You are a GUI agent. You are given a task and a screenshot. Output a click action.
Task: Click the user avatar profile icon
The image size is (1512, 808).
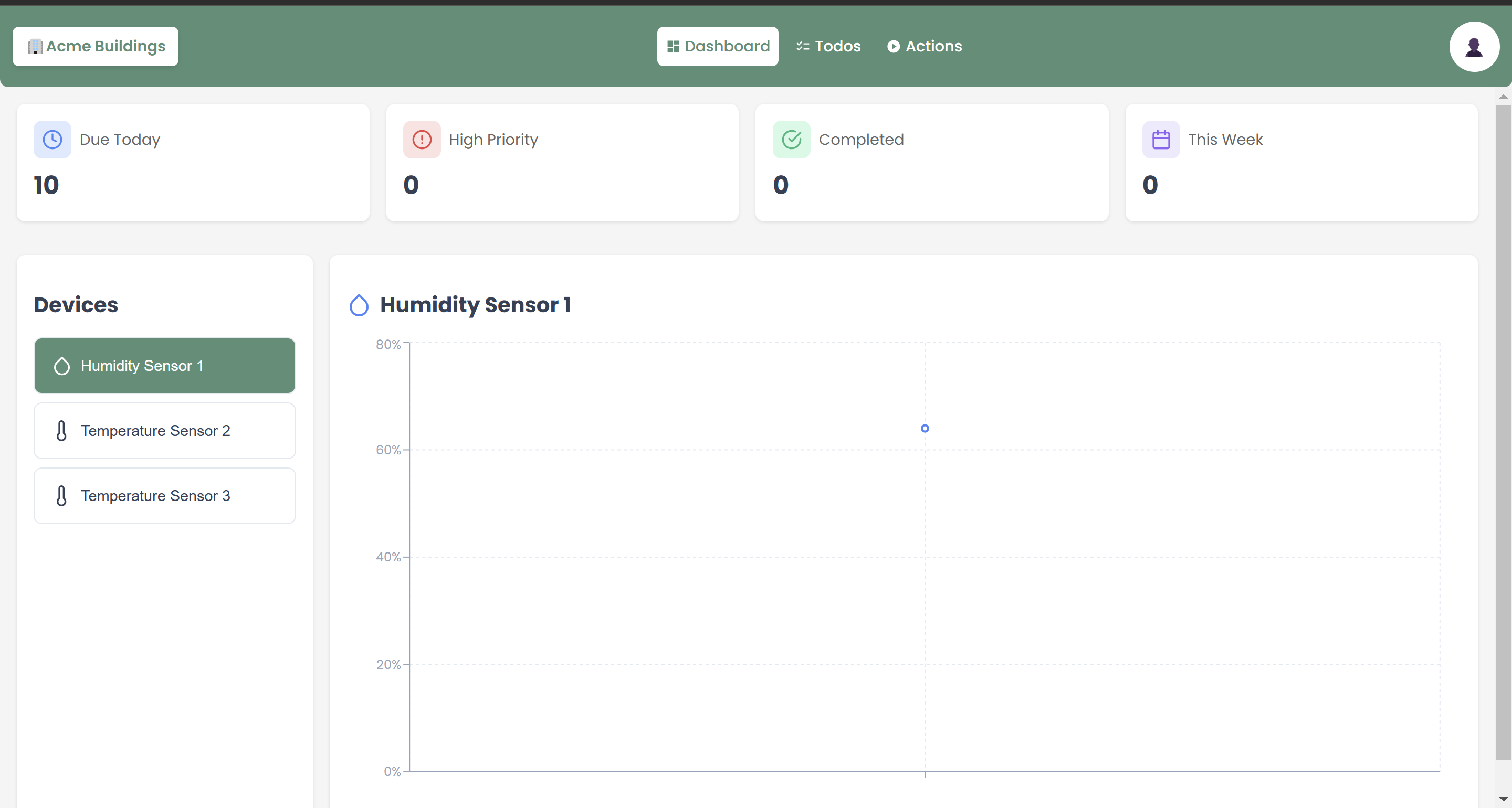click(1473, 47)
